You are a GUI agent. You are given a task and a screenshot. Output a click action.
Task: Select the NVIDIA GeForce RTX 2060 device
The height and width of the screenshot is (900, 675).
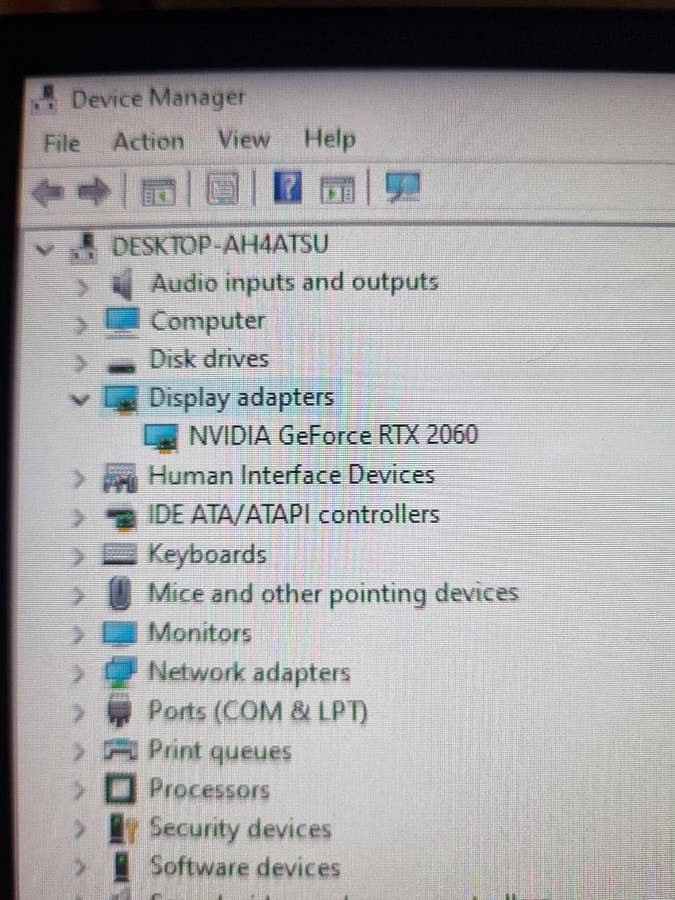(x=333, y=435)
